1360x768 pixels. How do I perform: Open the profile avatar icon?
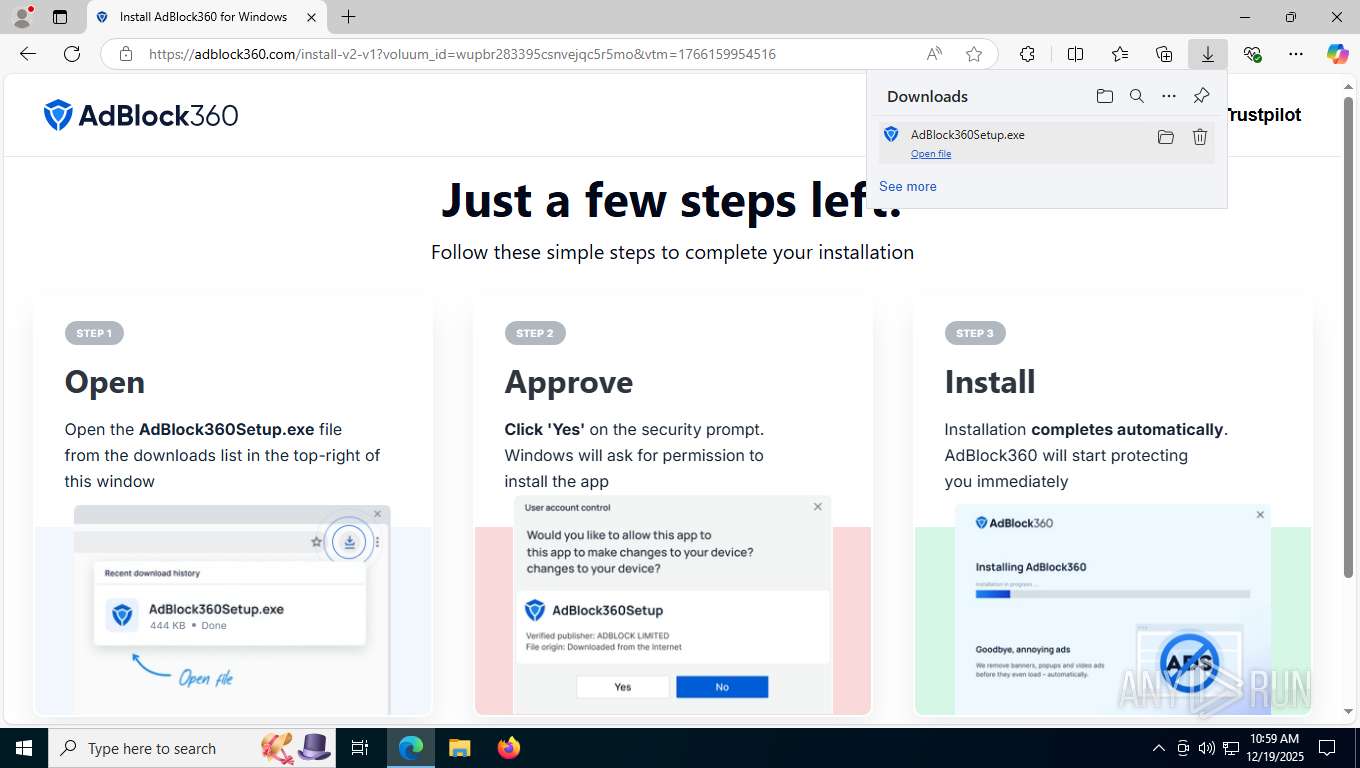(21, 16)
